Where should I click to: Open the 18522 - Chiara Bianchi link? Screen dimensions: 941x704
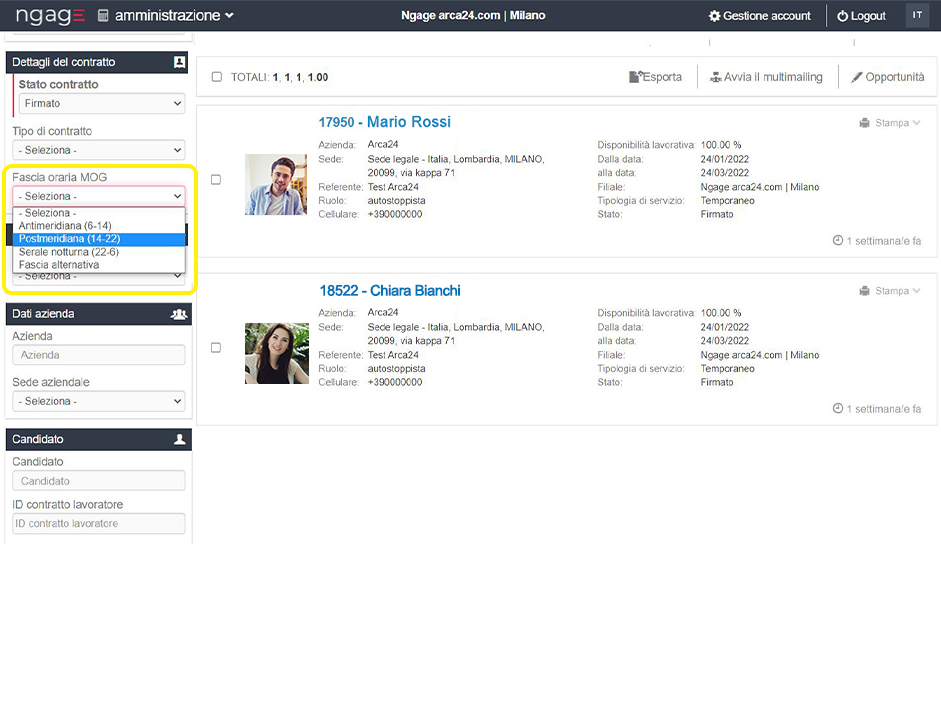click(389, 291)
